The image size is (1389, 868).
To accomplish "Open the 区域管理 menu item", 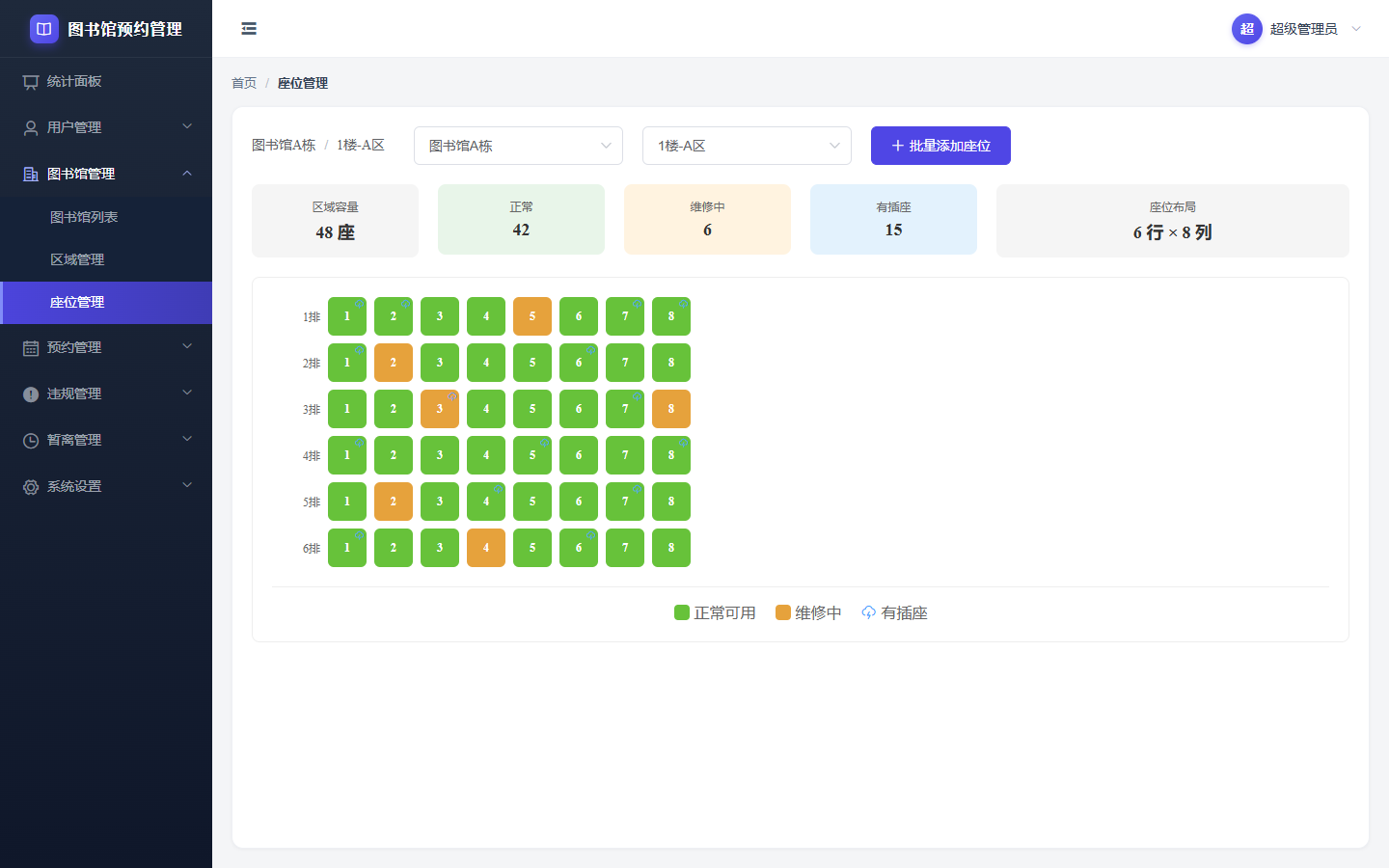I will tap(106, 259).
